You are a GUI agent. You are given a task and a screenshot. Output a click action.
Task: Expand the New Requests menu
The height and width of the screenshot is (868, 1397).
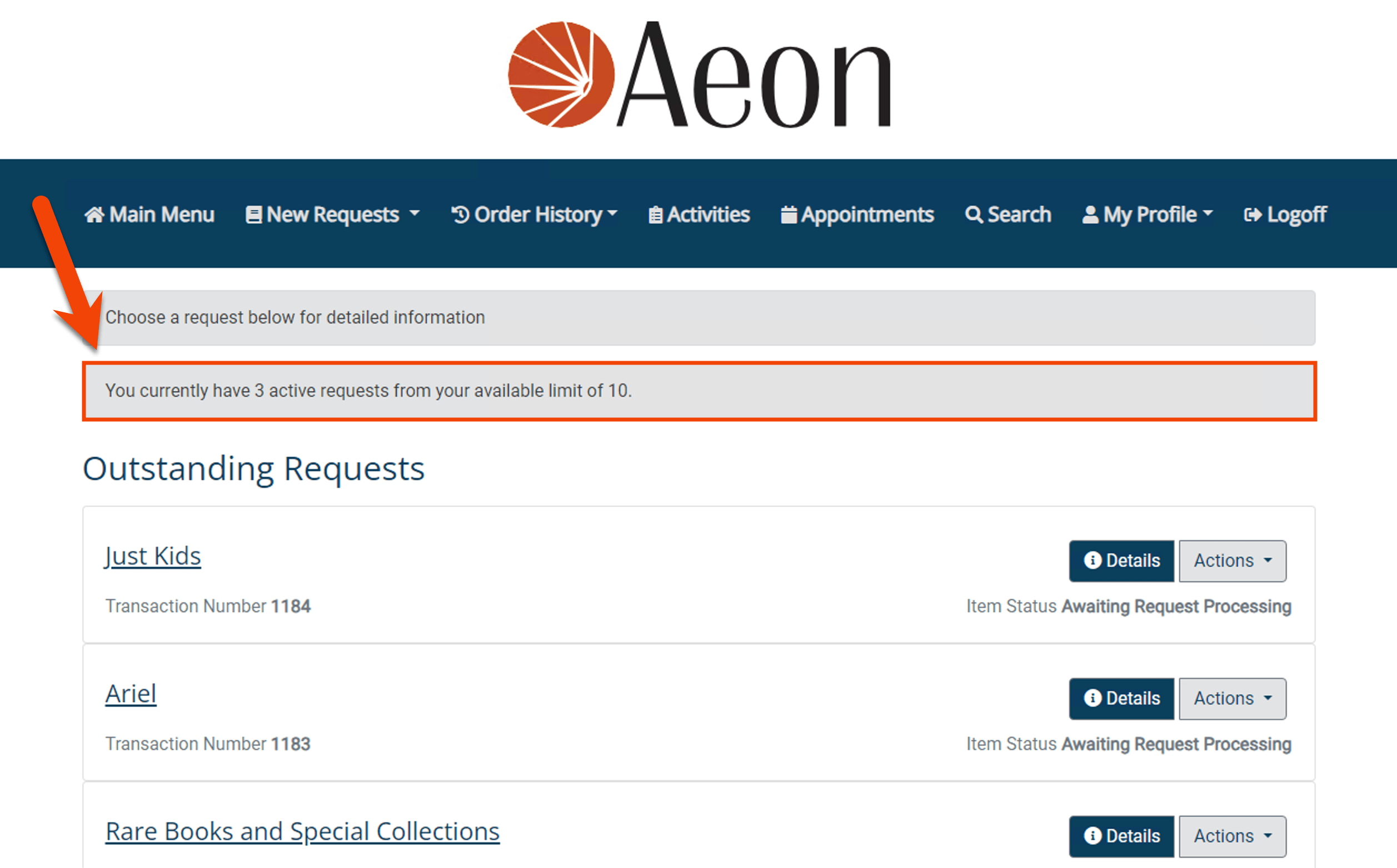333,214
